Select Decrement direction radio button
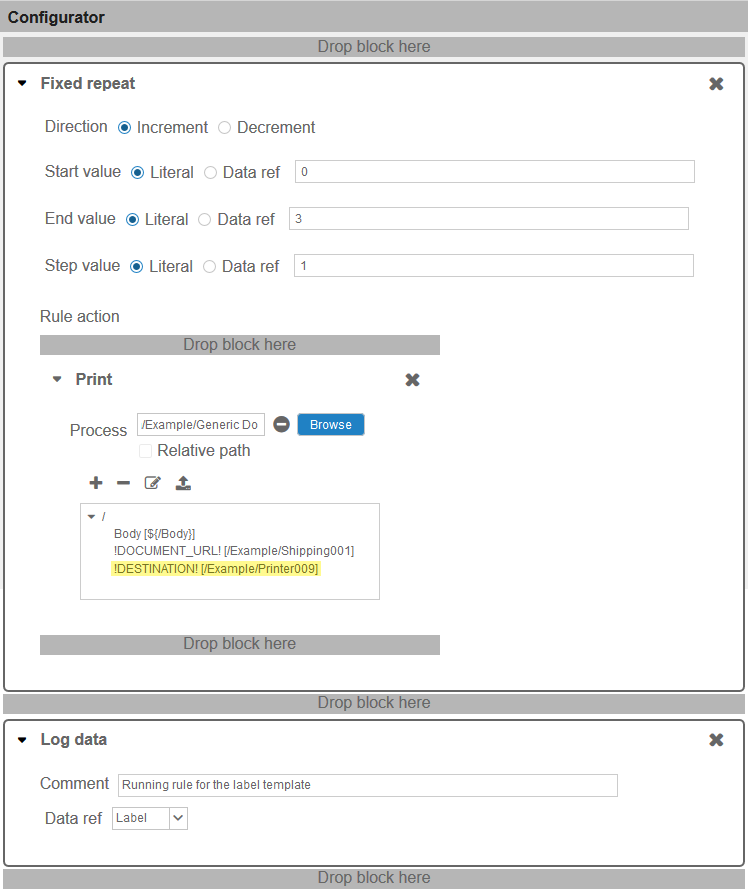 point(225,128)
